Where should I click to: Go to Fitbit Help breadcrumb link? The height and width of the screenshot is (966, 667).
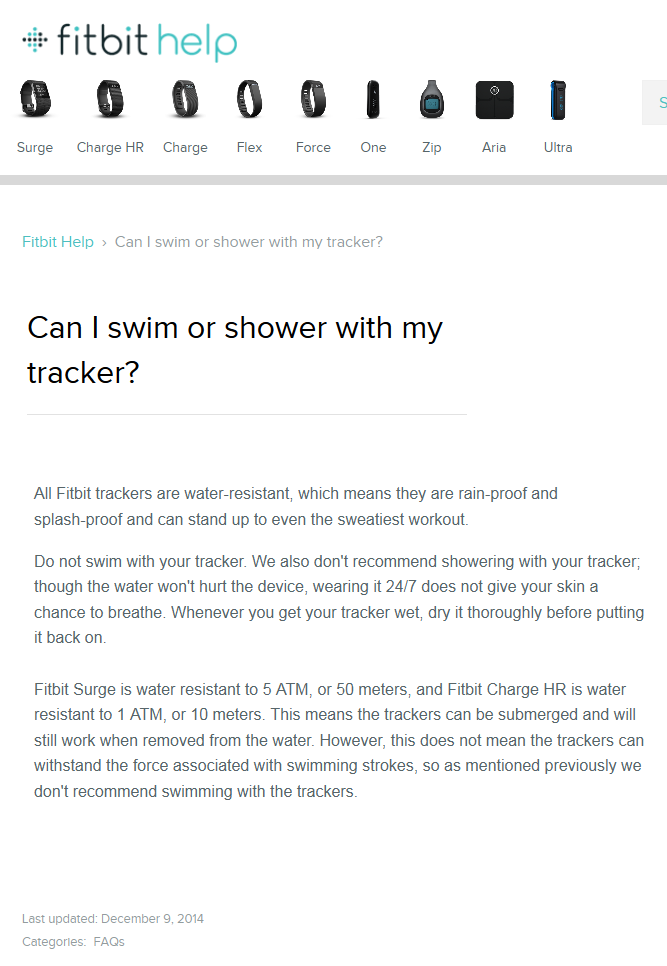coord(58,242)
